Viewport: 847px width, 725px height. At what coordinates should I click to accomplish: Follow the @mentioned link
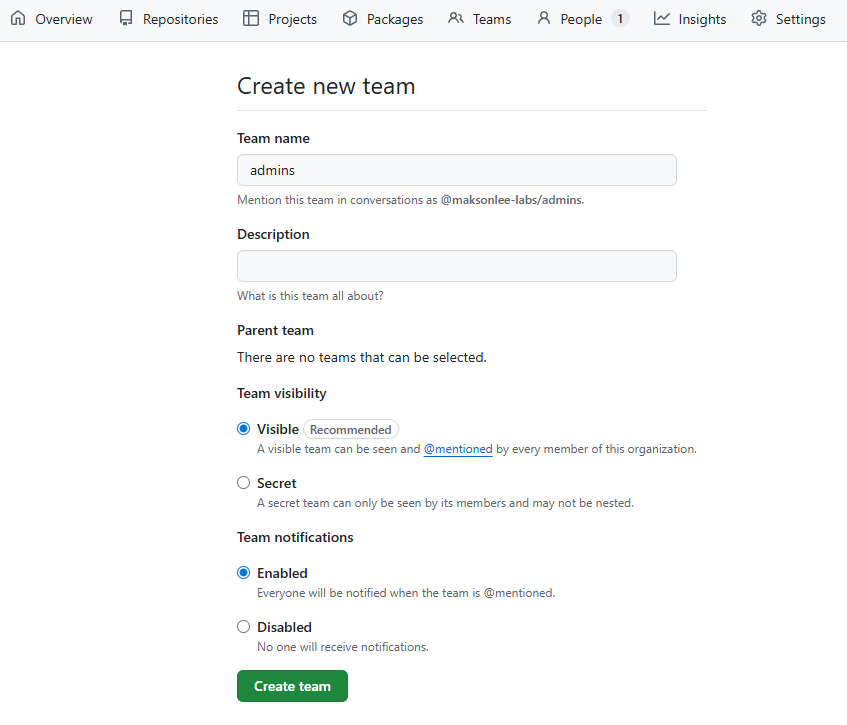click(x=458, y=449)
